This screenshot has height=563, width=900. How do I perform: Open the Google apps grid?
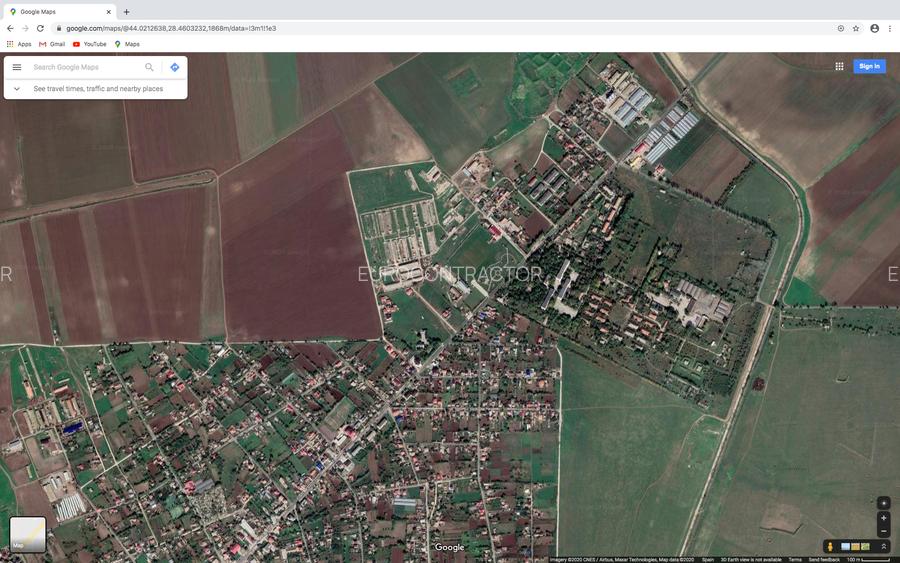tap(839, 66)
